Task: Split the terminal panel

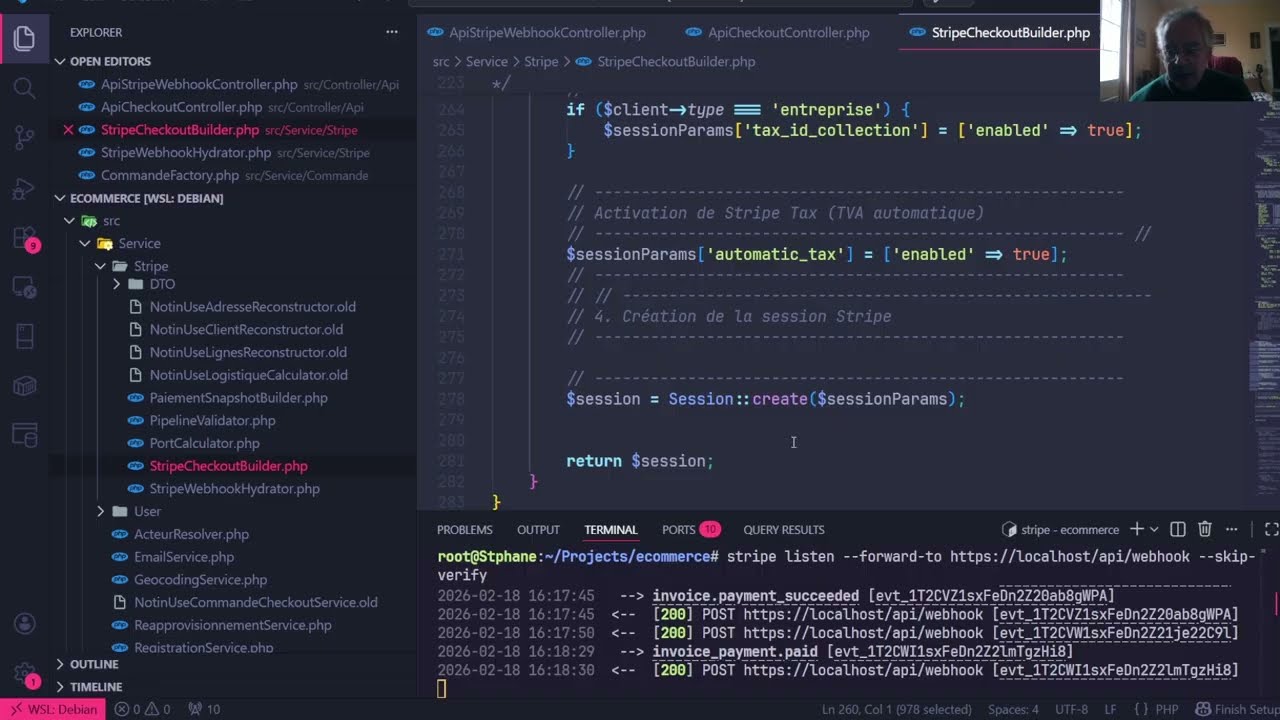Action: point(1178,529)
